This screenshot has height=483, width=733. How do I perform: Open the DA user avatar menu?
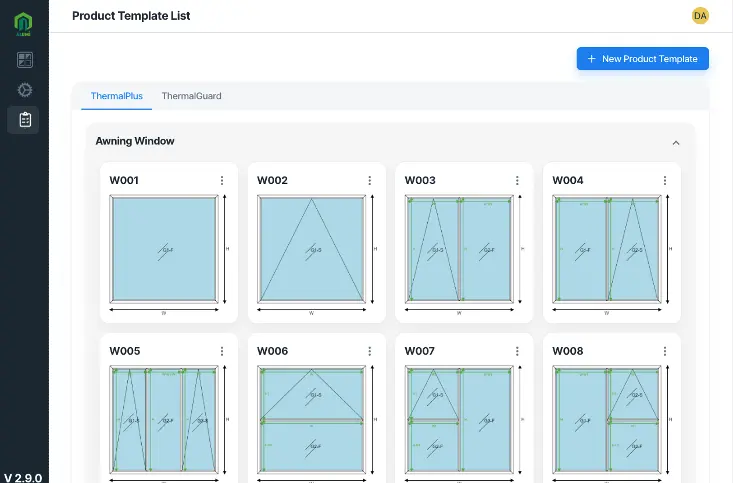pyautogui.click(x=700, y=16)
